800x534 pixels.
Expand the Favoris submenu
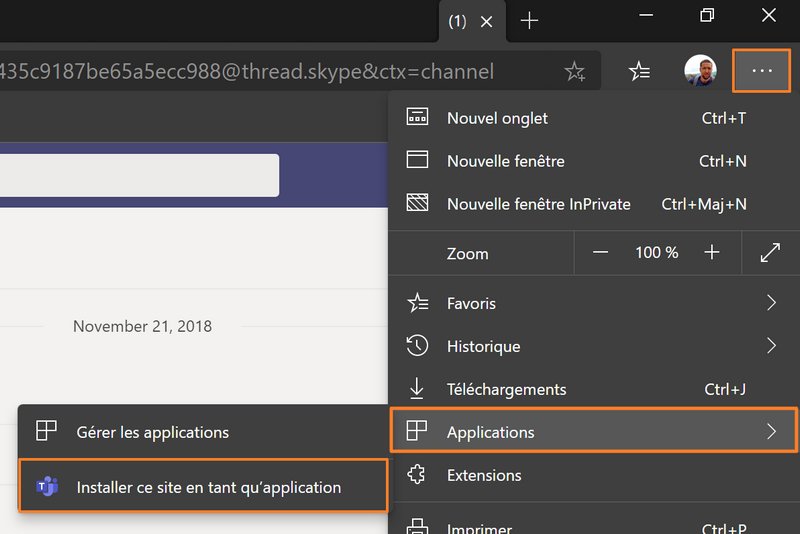(x=771, y=303)
